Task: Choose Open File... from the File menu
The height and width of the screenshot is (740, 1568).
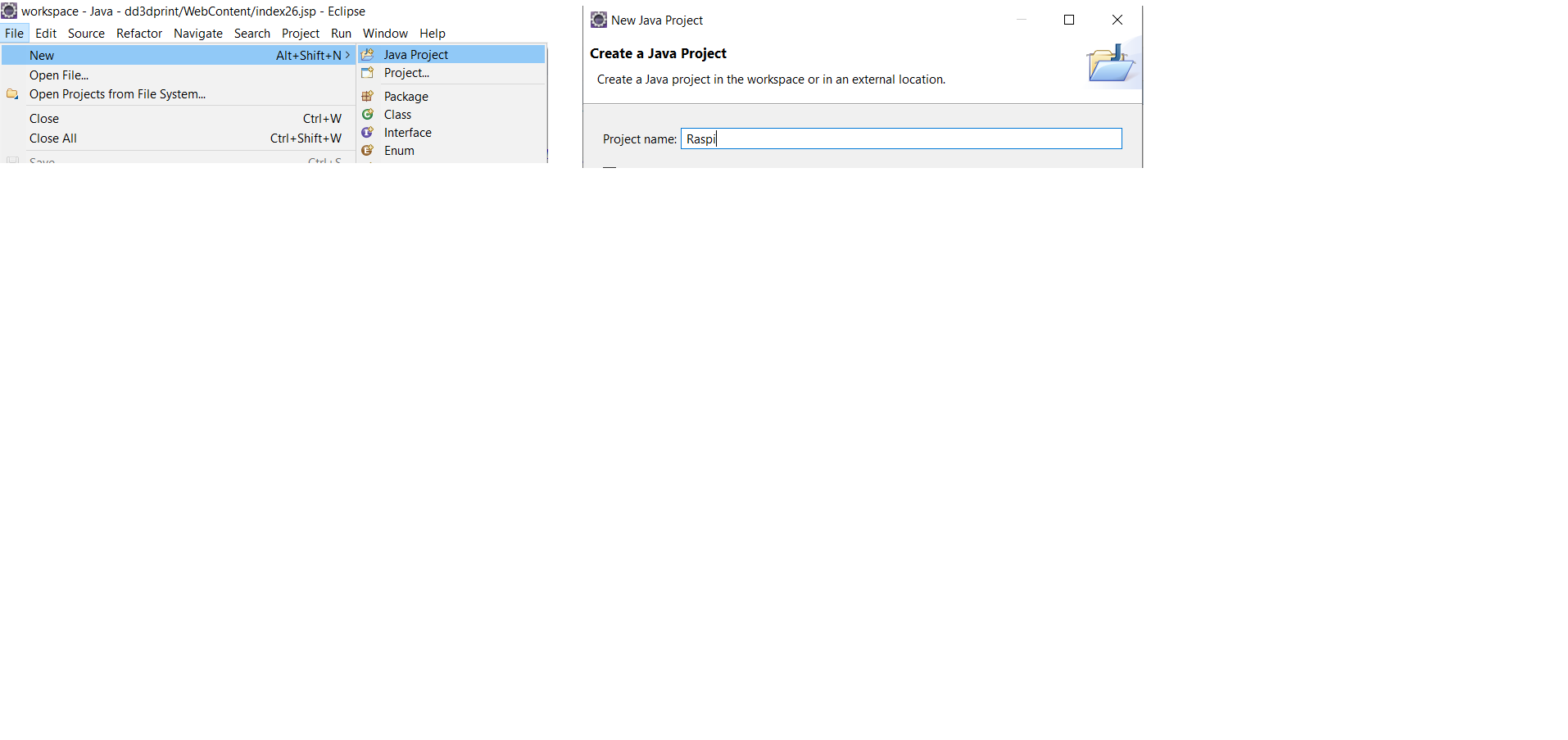Action: tap(59, 75)
